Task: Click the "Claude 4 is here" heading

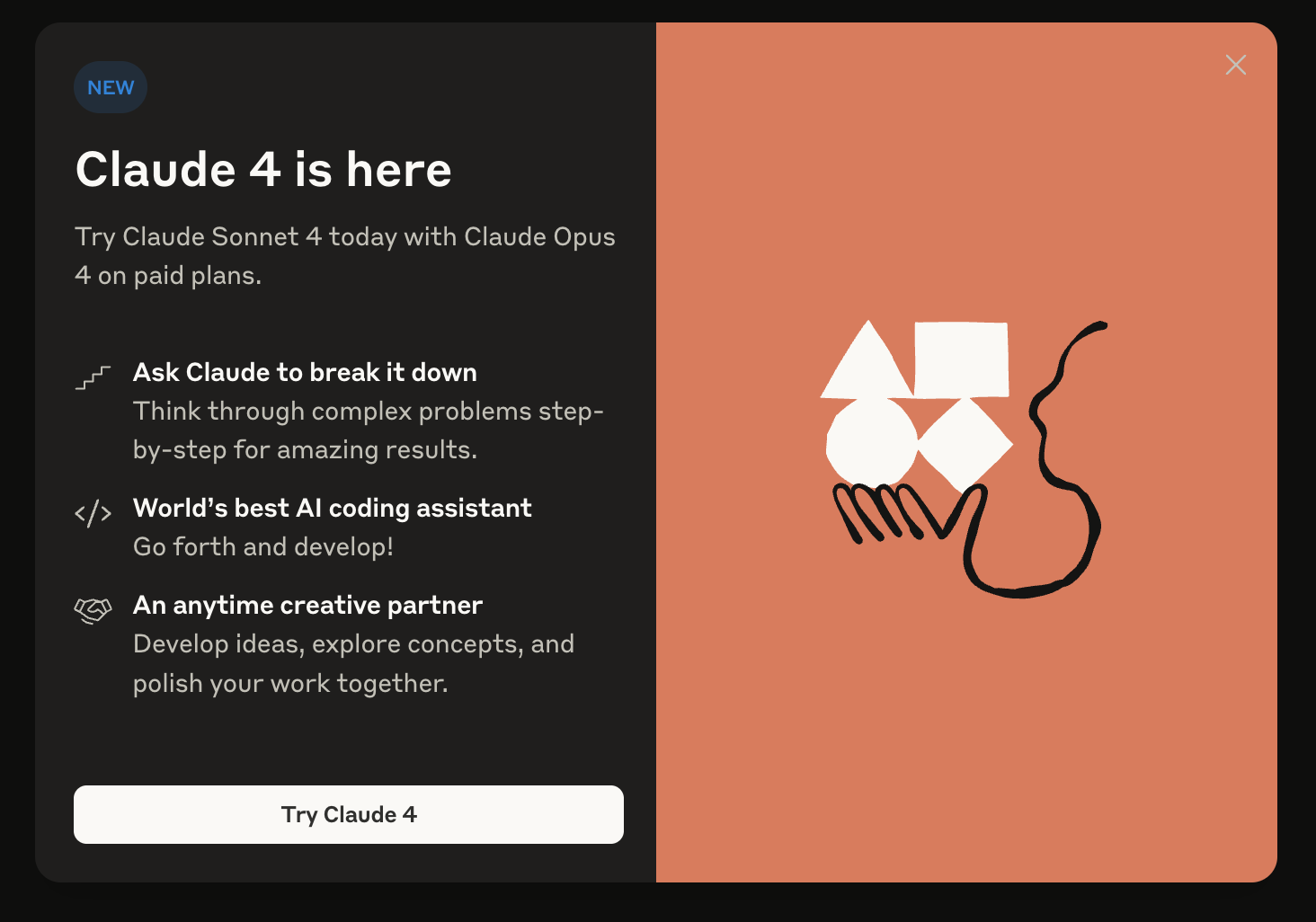Action: (x=263, y=169)
